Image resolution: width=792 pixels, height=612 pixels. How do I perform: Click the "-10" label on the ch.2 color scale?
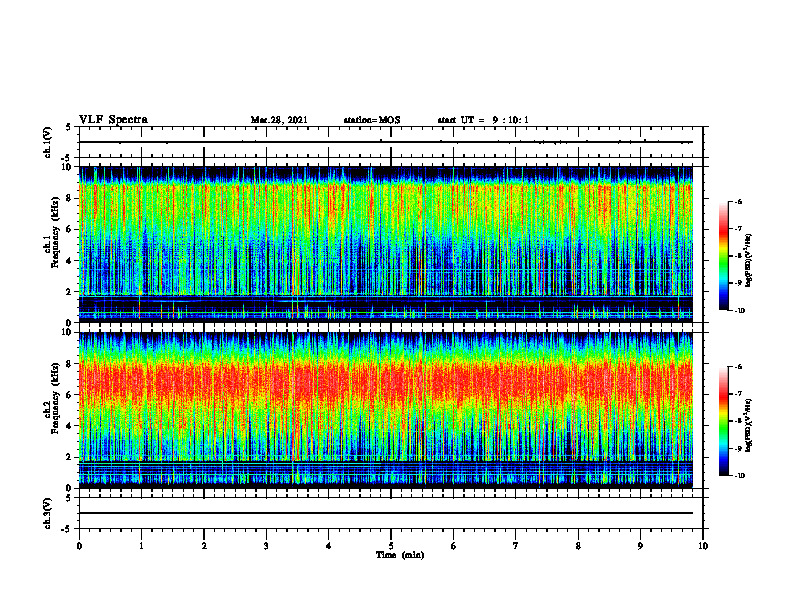pos(740,476)
